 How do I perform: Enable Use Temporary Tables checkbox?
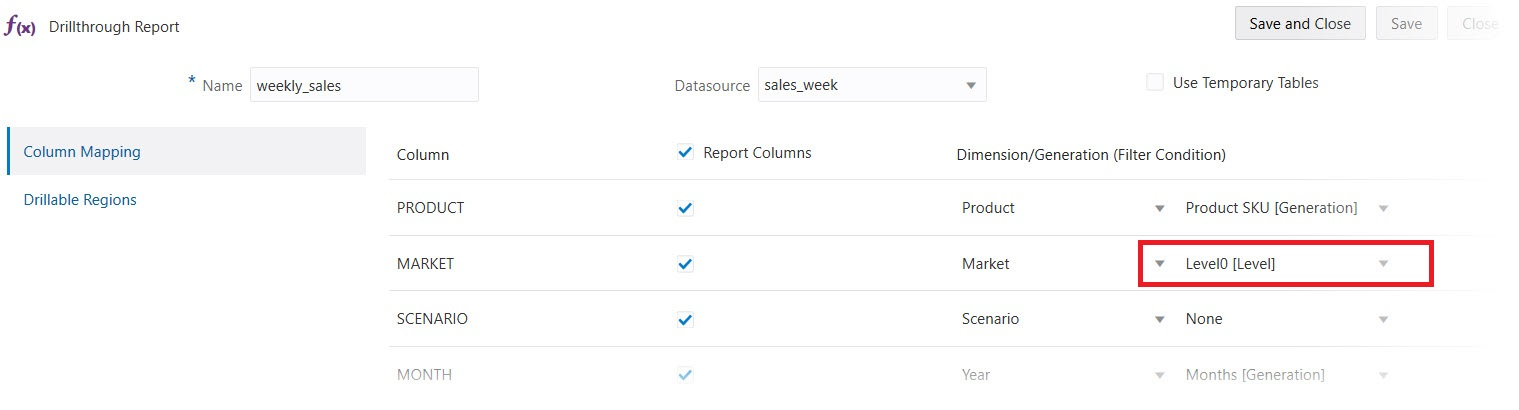[x=1155, y=83]
